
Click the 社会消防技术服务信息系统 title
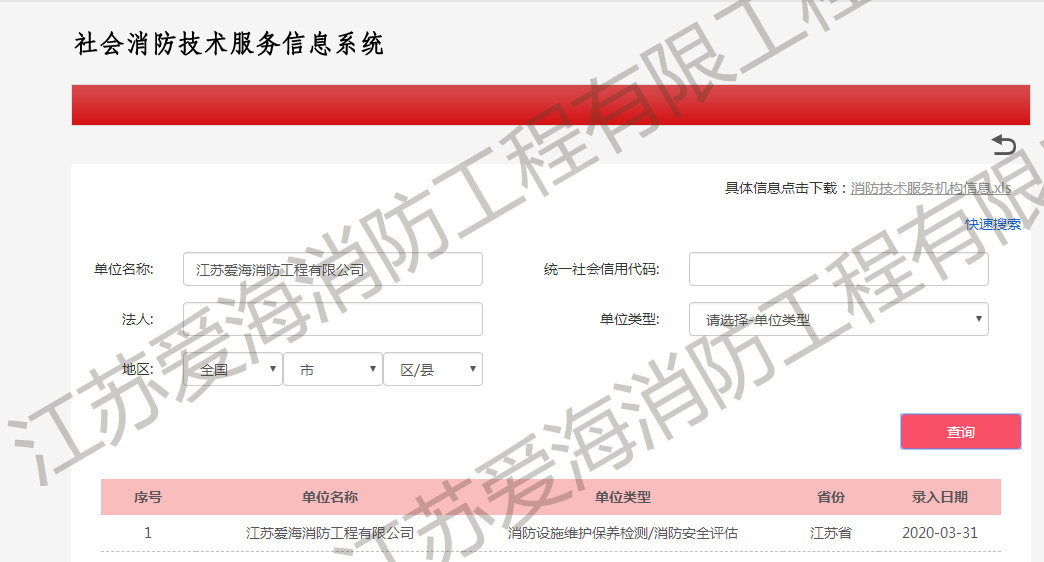click(228, 44)
